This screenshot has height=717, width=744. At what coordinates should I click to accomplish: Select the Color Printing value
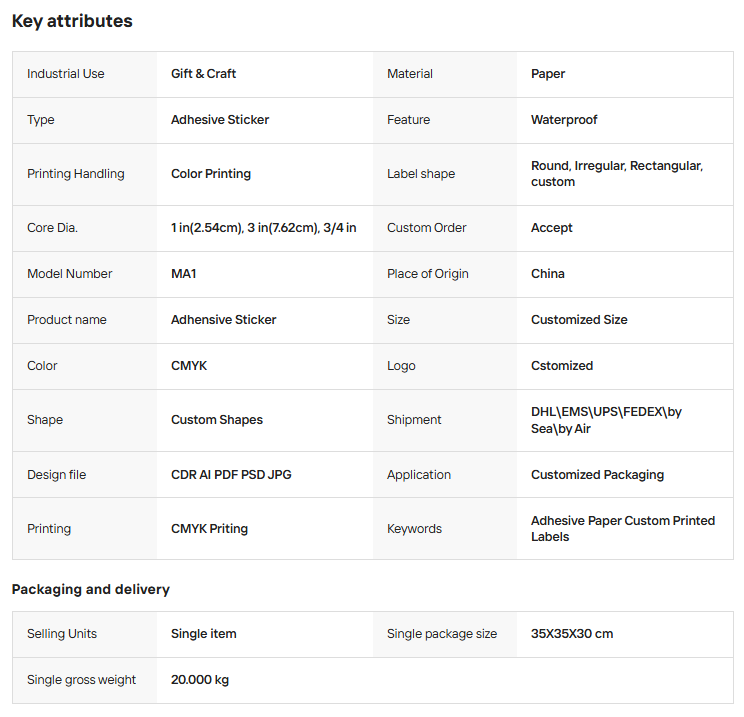coord(211,174)
